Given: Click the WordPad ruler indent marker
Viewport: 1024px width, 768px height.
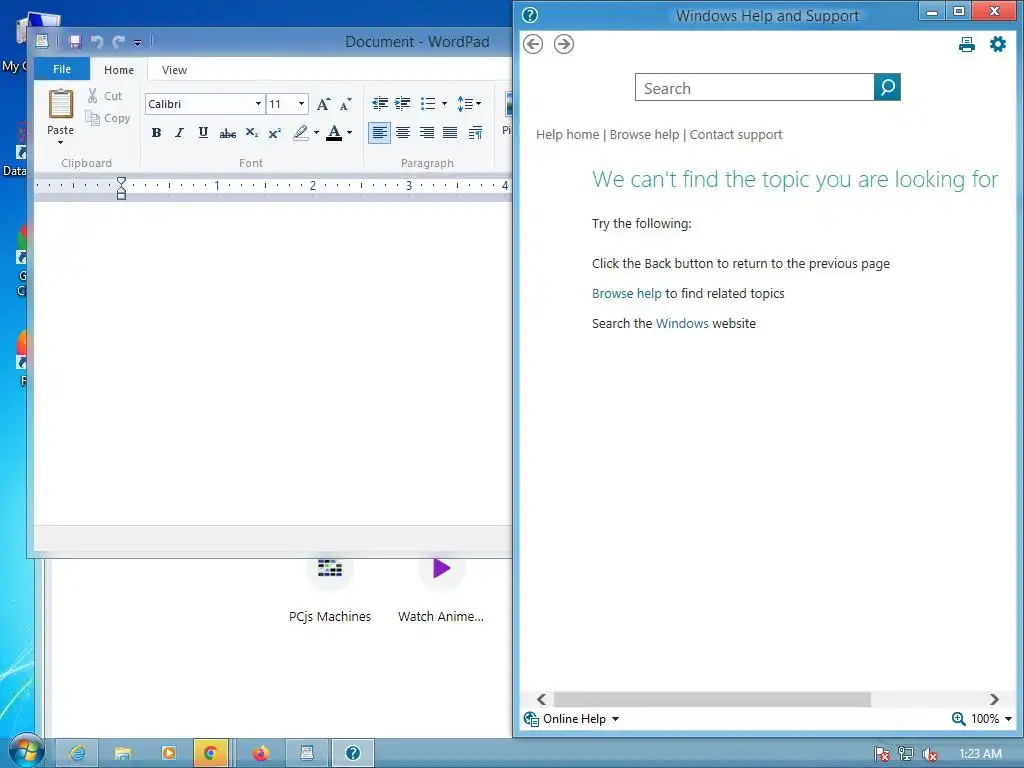Looking at the screenshot, I should pyautogui.click(x=121, y=187).
